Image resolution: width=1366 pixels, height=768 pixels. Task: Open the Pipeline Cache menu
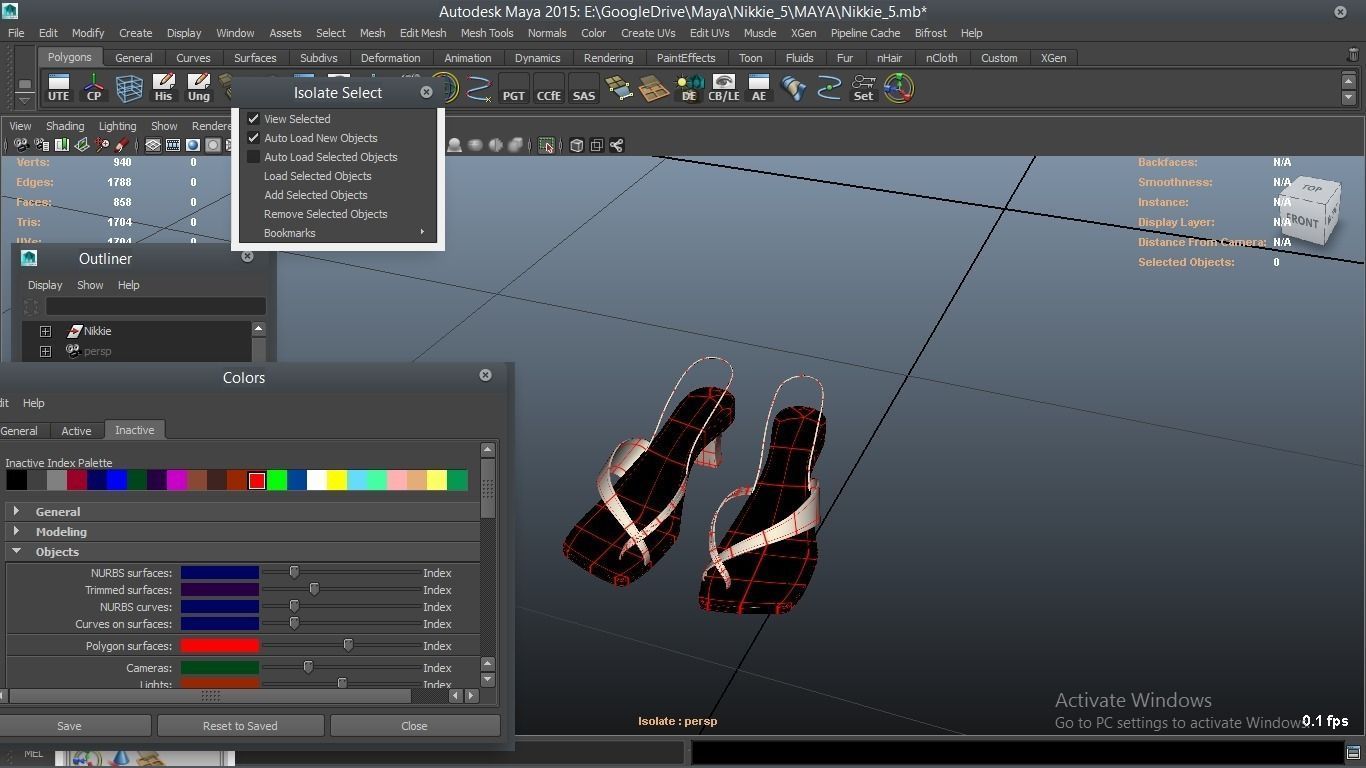pyautogui.click(x=865, y=33)
